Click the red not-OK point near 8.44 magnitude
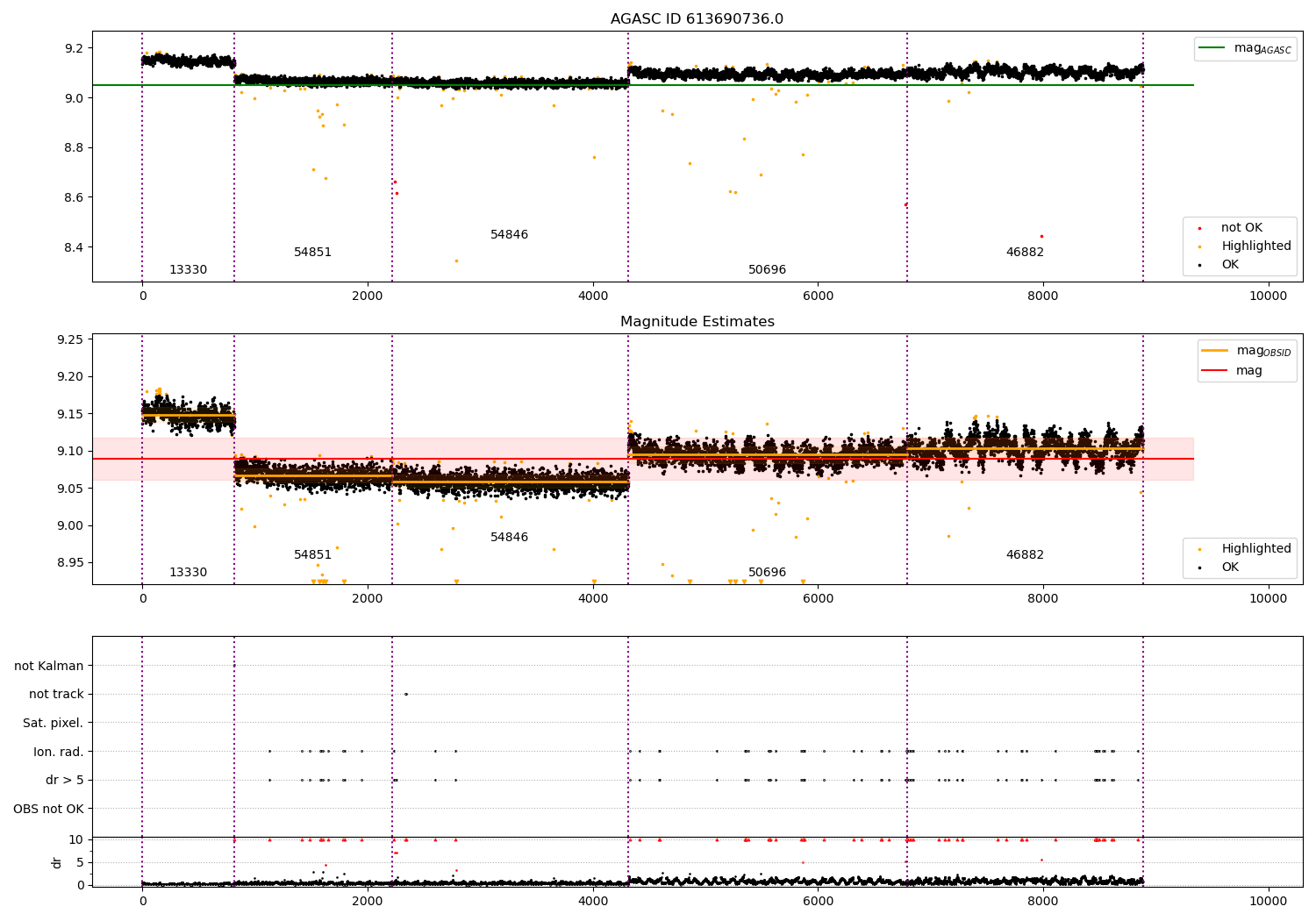The image size is (1316, 921). (x=1041, y=236)
